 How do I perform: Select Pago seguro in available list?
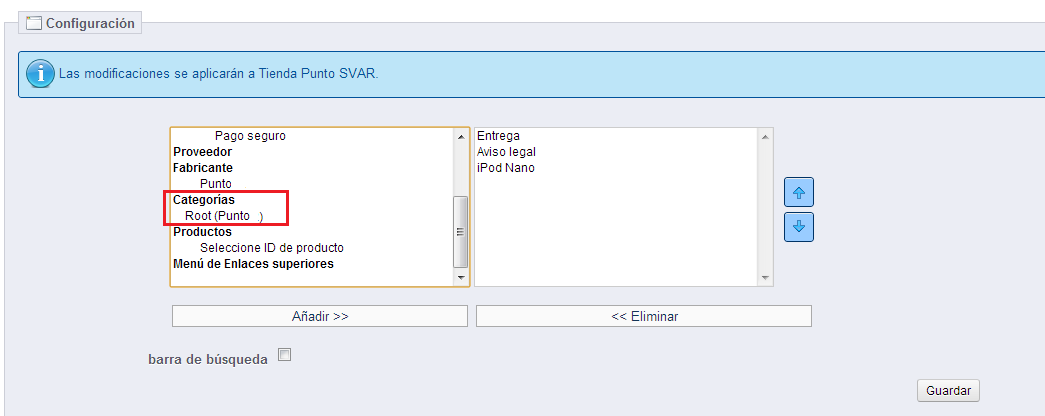tap(250, 136)
